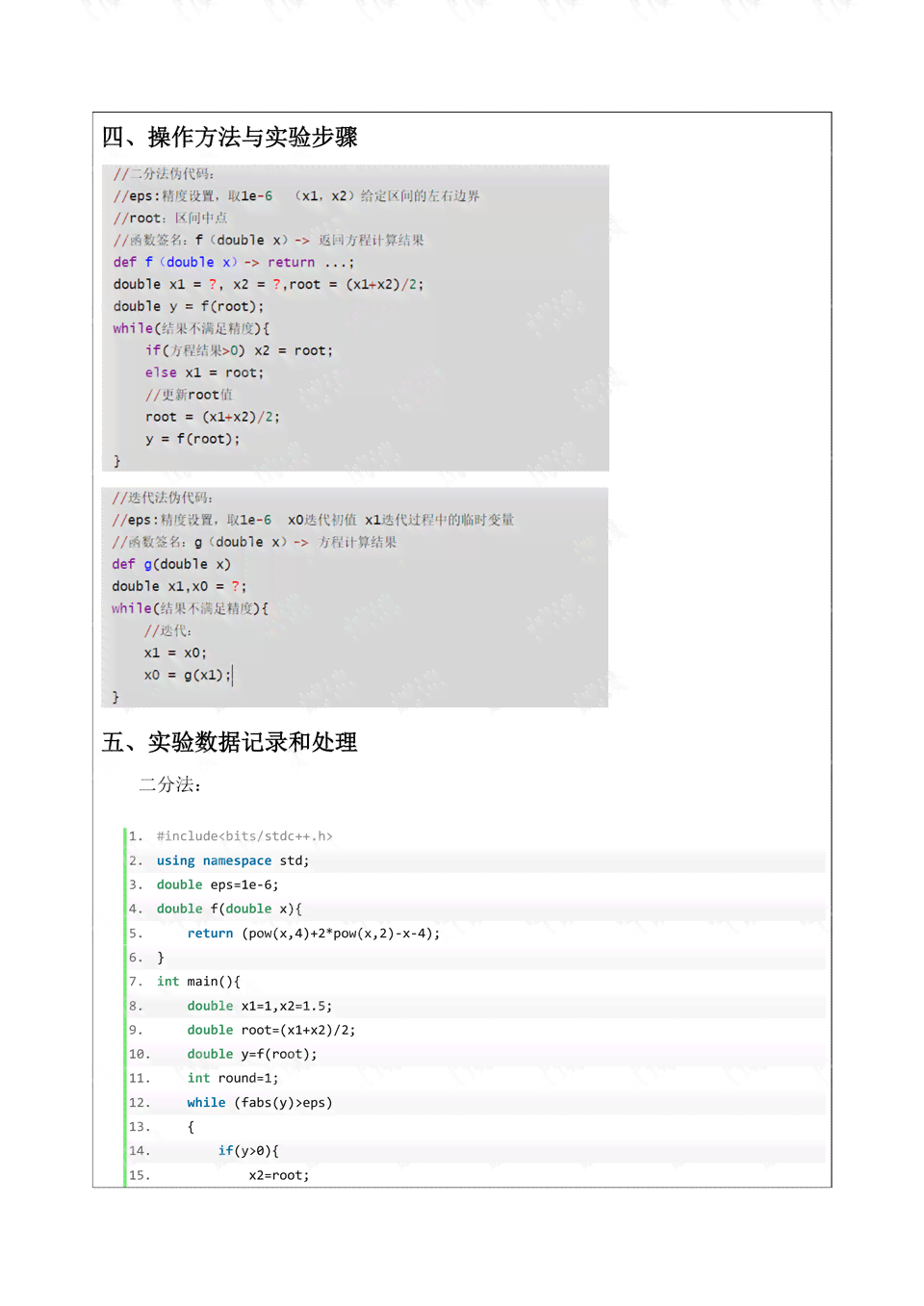Click code line double y=f(root);
This screenshot has height=1306, width=924.
tap(252, 1054)
